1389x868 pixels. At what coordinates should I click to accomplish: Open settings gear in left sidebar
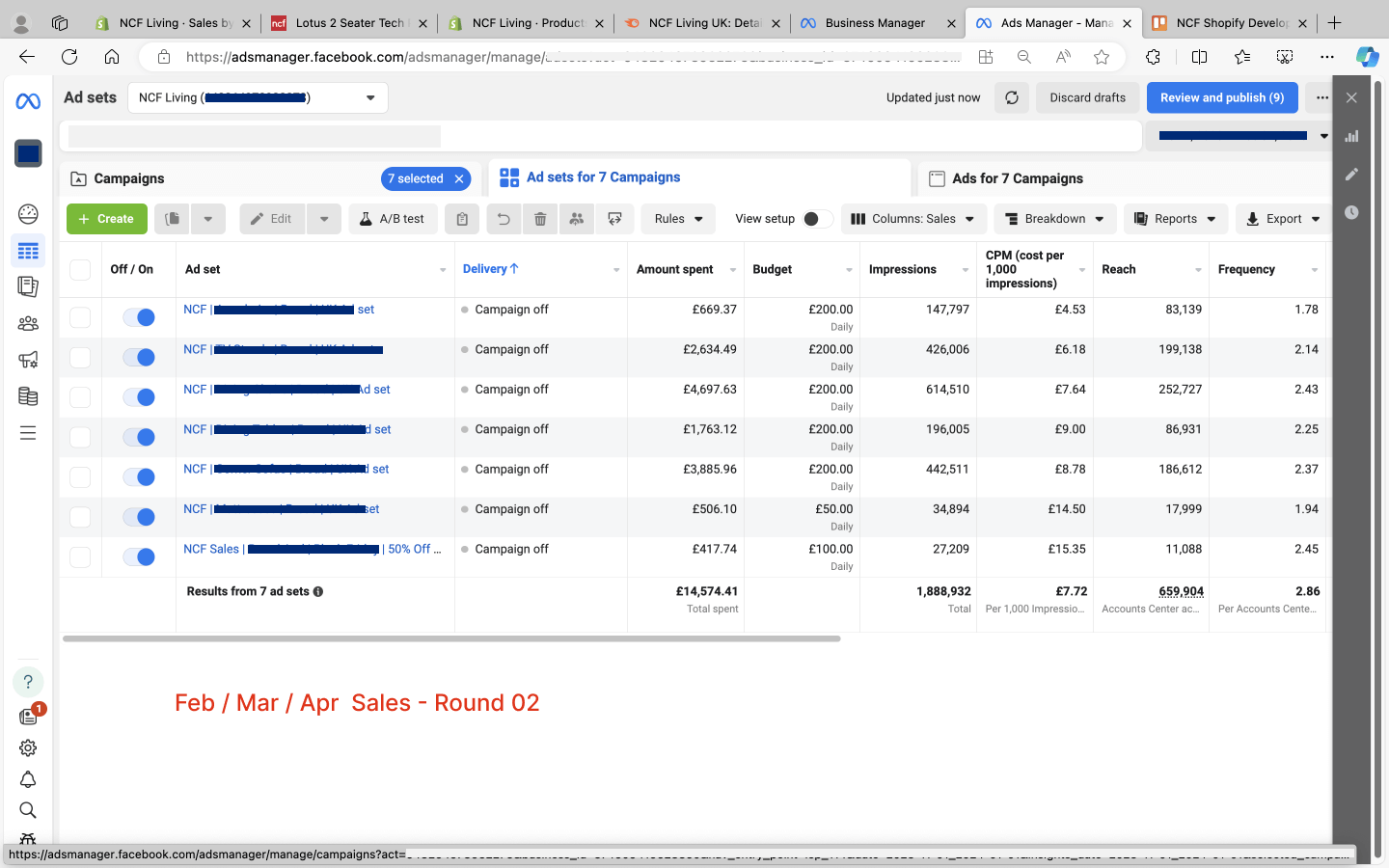coord(28,747)
